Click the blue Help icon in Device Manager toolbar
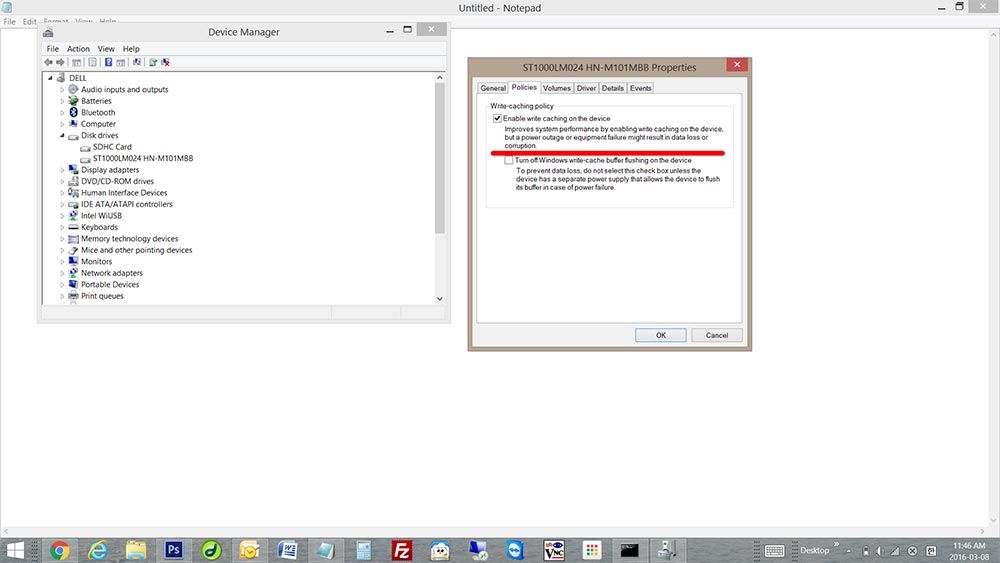1000x563 pixels. (108, 62)
